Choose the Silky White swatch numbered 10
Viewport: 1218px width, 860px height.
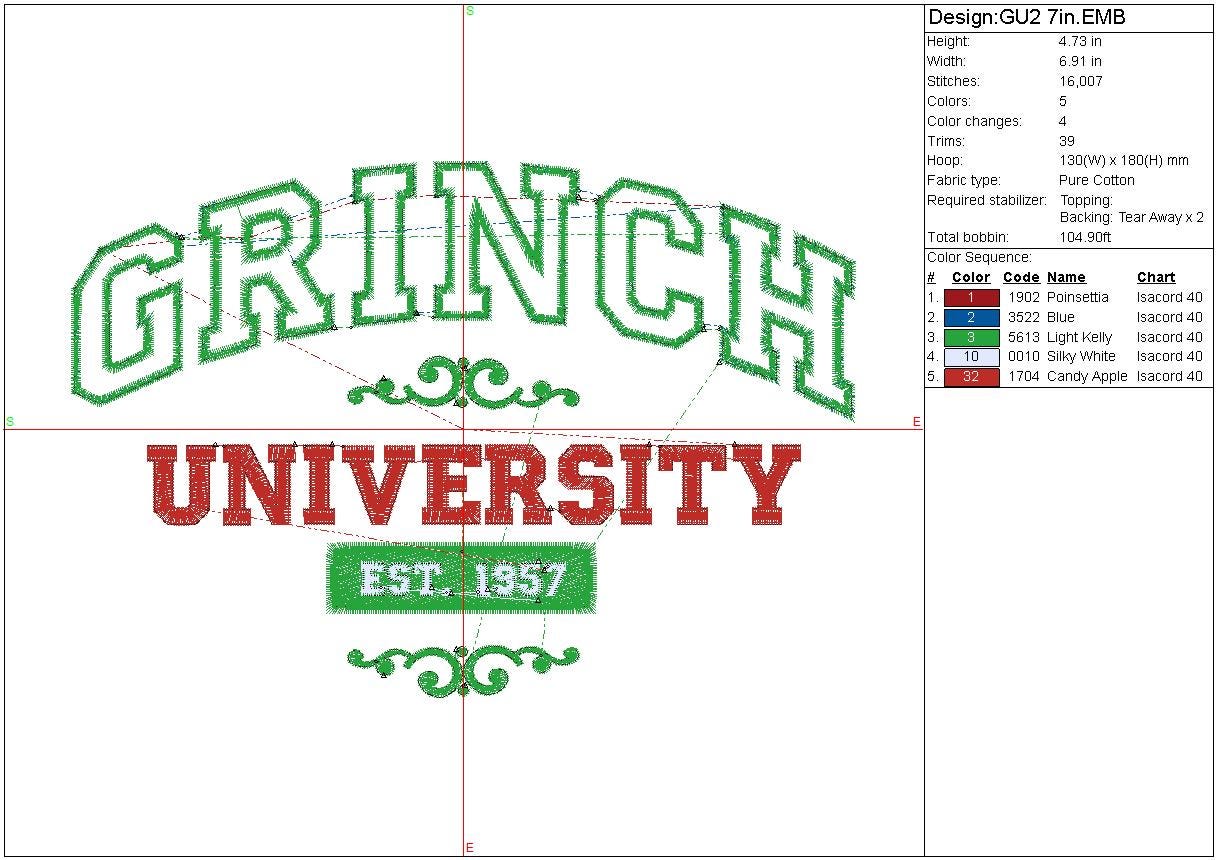coord(971,357)
